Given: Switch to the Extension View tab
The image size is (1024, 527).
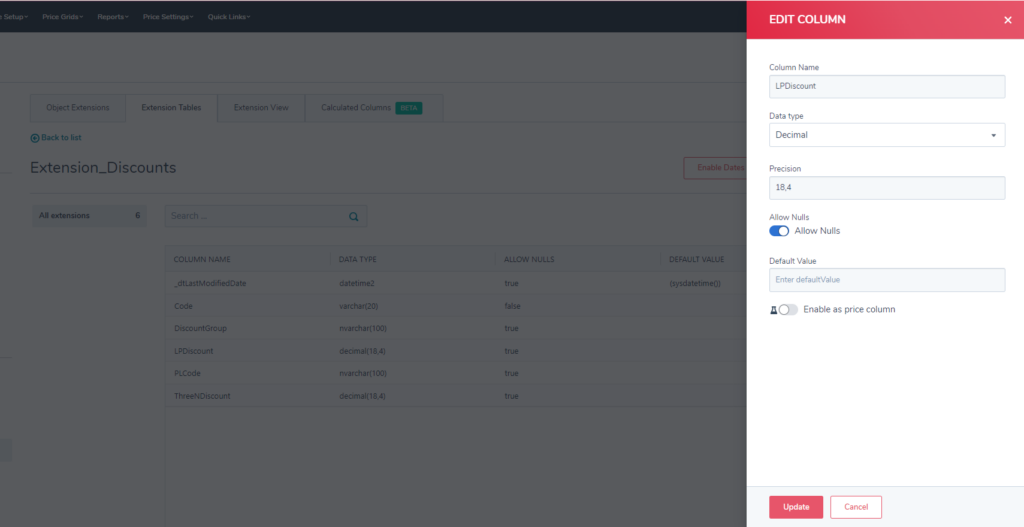Looking at the screenshot, I should (x=261, y=108).
